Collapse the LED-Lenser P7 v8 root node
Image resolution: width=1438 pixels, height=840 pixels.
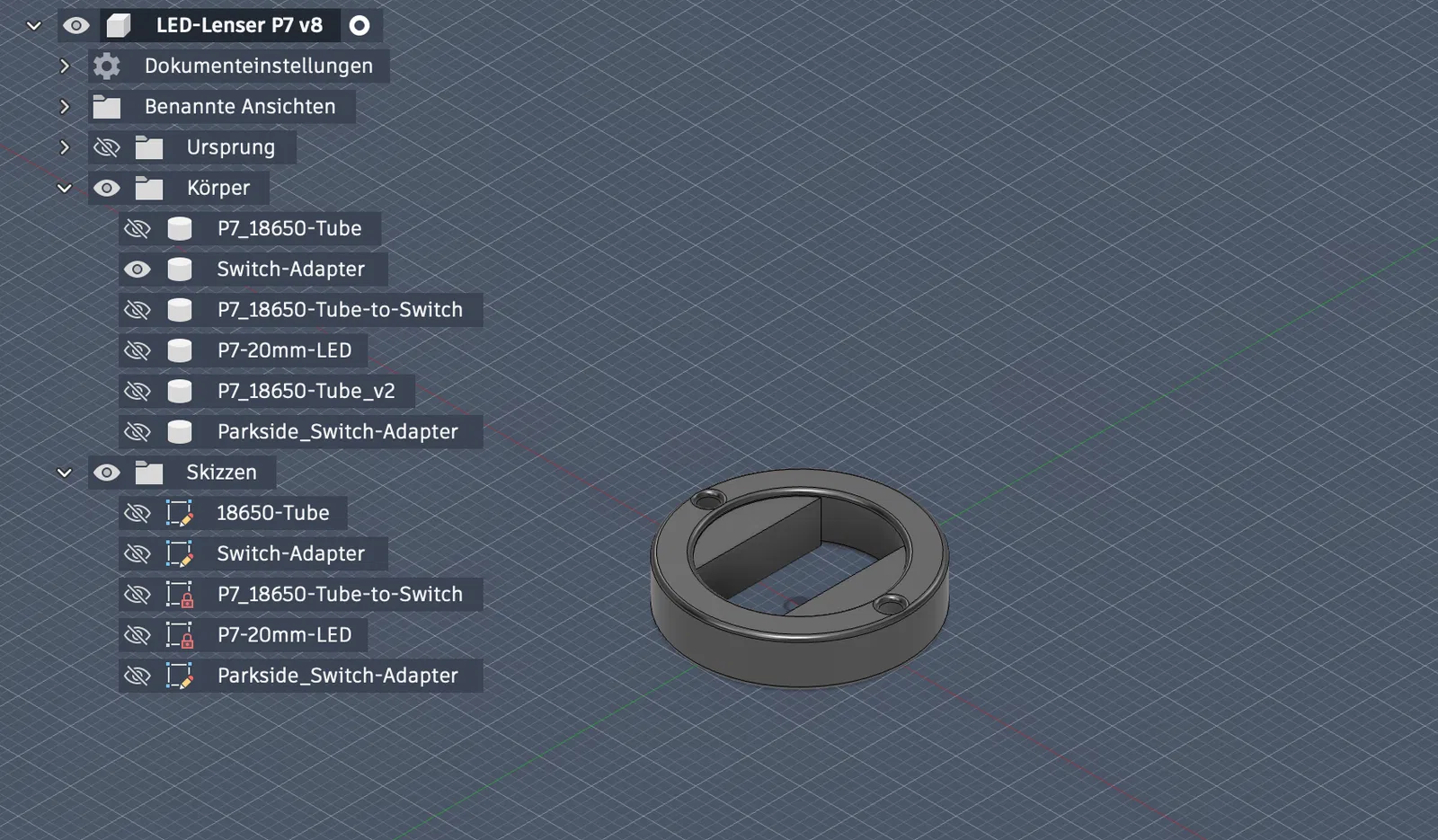point(34,25)
